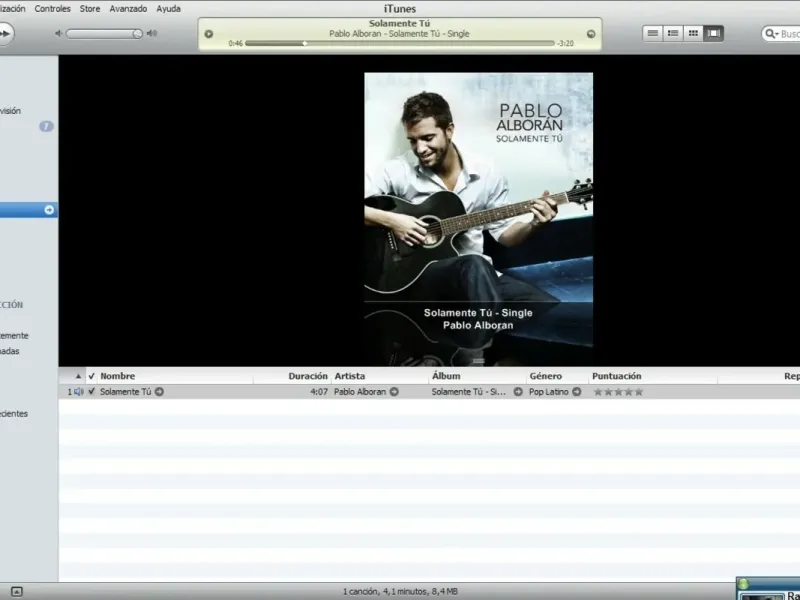Switch to song list view
The width and height of the screenshot is (800, 600).
(653, 33)
